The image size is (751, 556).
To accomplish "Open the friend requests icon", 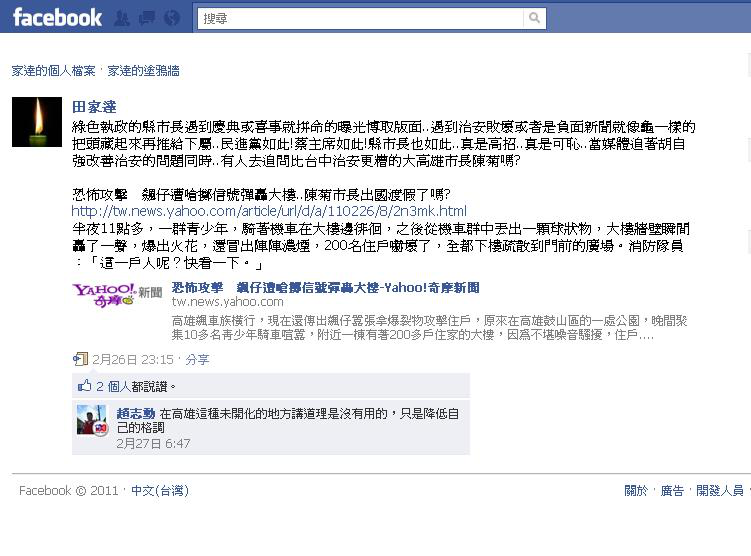I will tap(122, 18).
